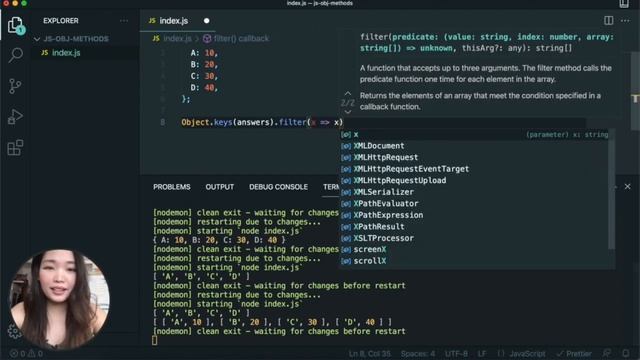Image resolution: width=640 pixels, height=360 pixels.
Task: Open notifications bell in status bar
Action: 626,353
